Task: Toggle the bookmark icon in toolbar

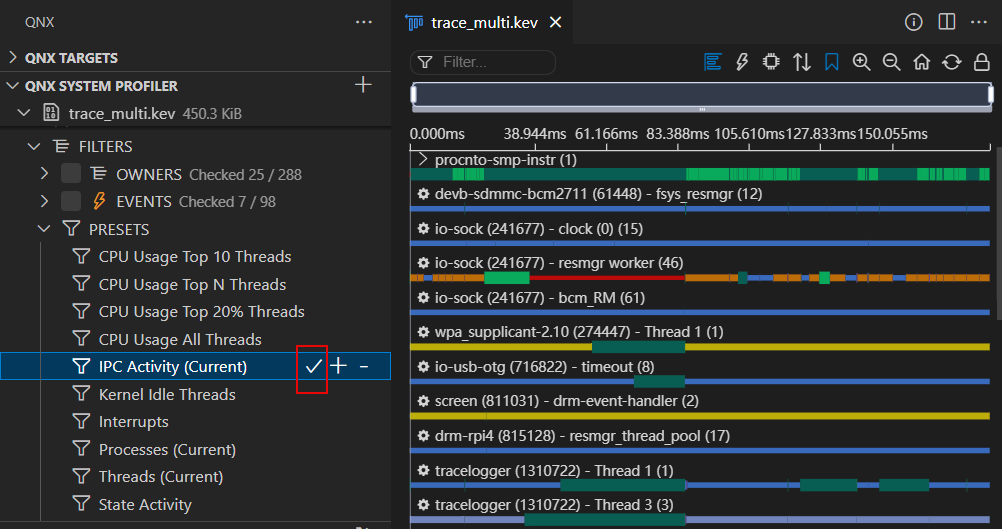Action: click(x=831, y=62)
